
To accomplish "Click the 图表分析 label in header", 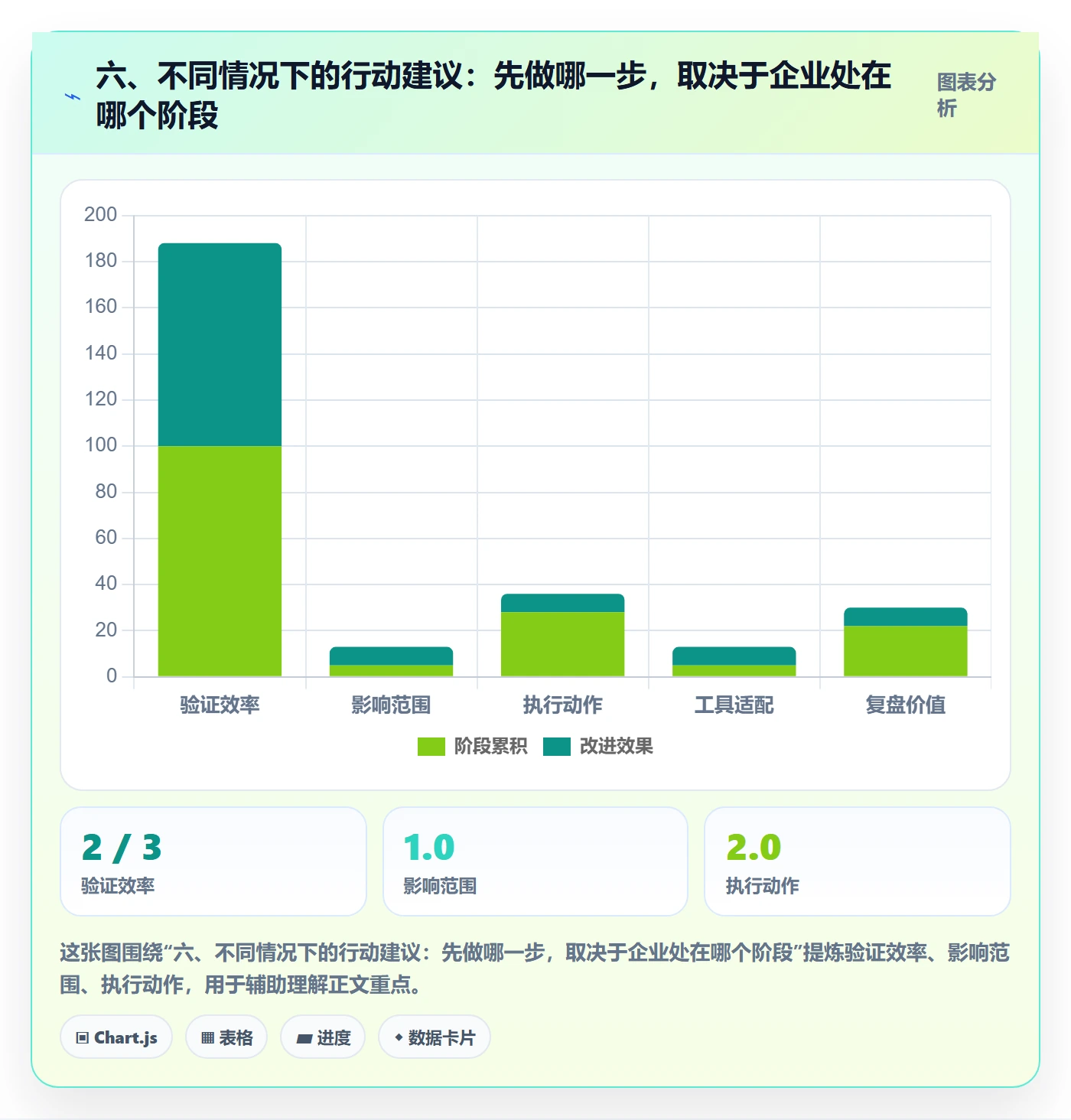I will (x=967, y=96).
